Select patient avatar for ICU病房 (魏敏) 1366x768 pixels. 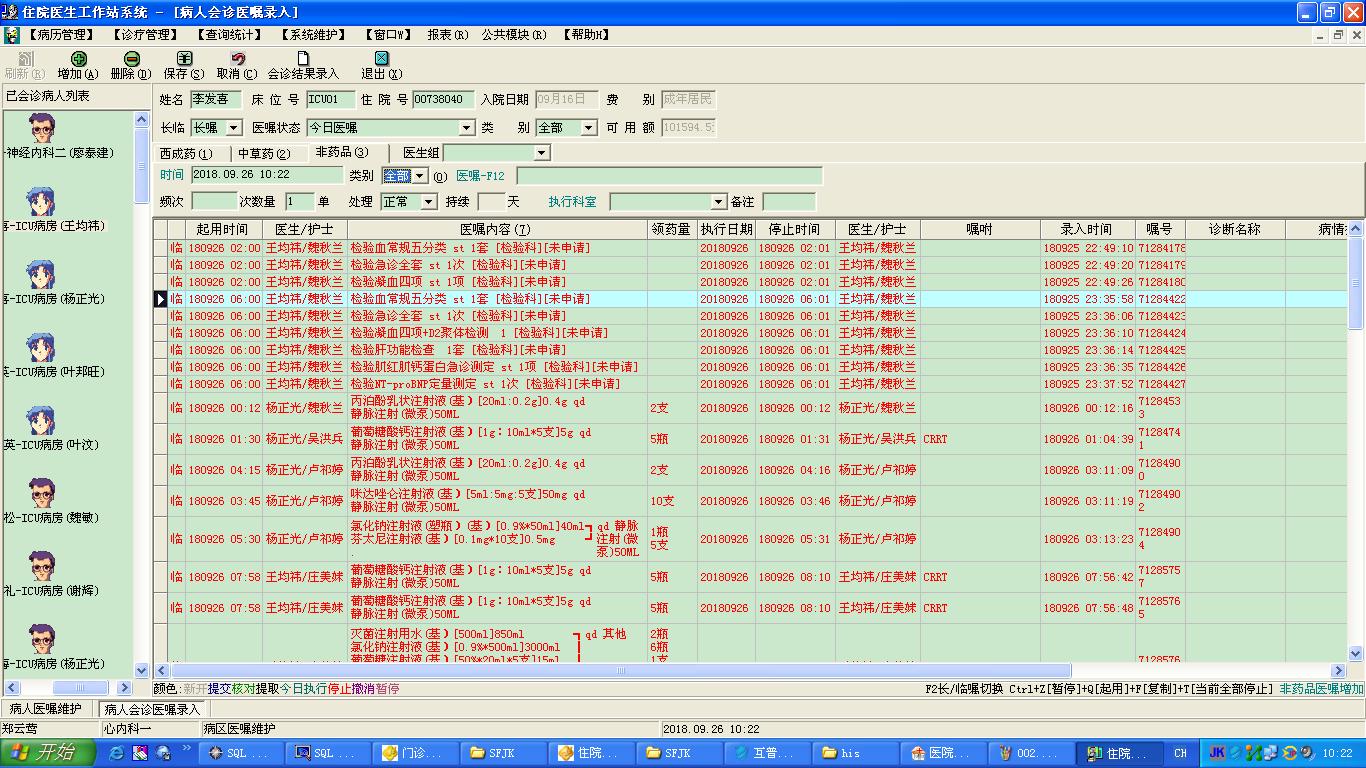42,493
